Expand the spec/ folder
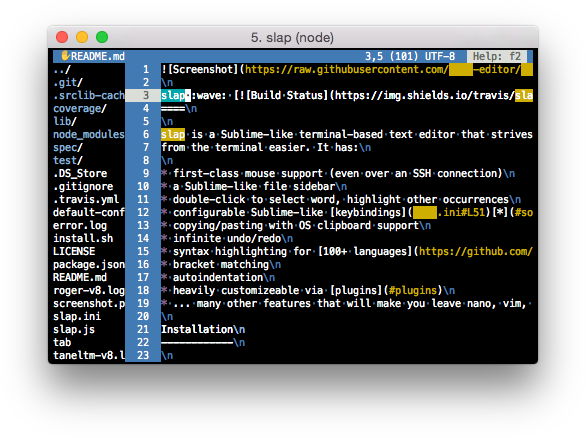 pyautogui.click(x=68, y=147)
